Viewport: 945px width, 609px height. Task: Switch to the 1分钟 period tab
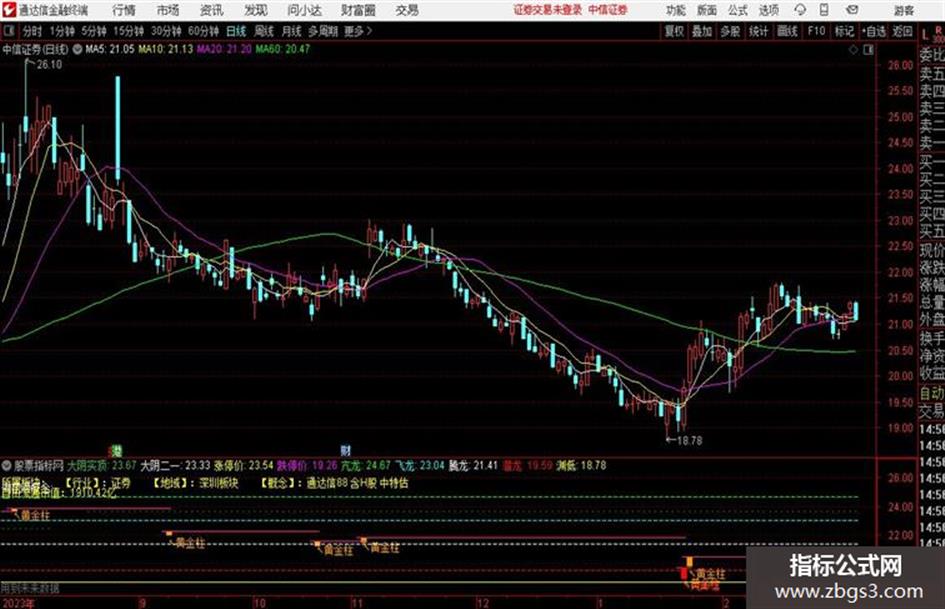tap(62, 31)
